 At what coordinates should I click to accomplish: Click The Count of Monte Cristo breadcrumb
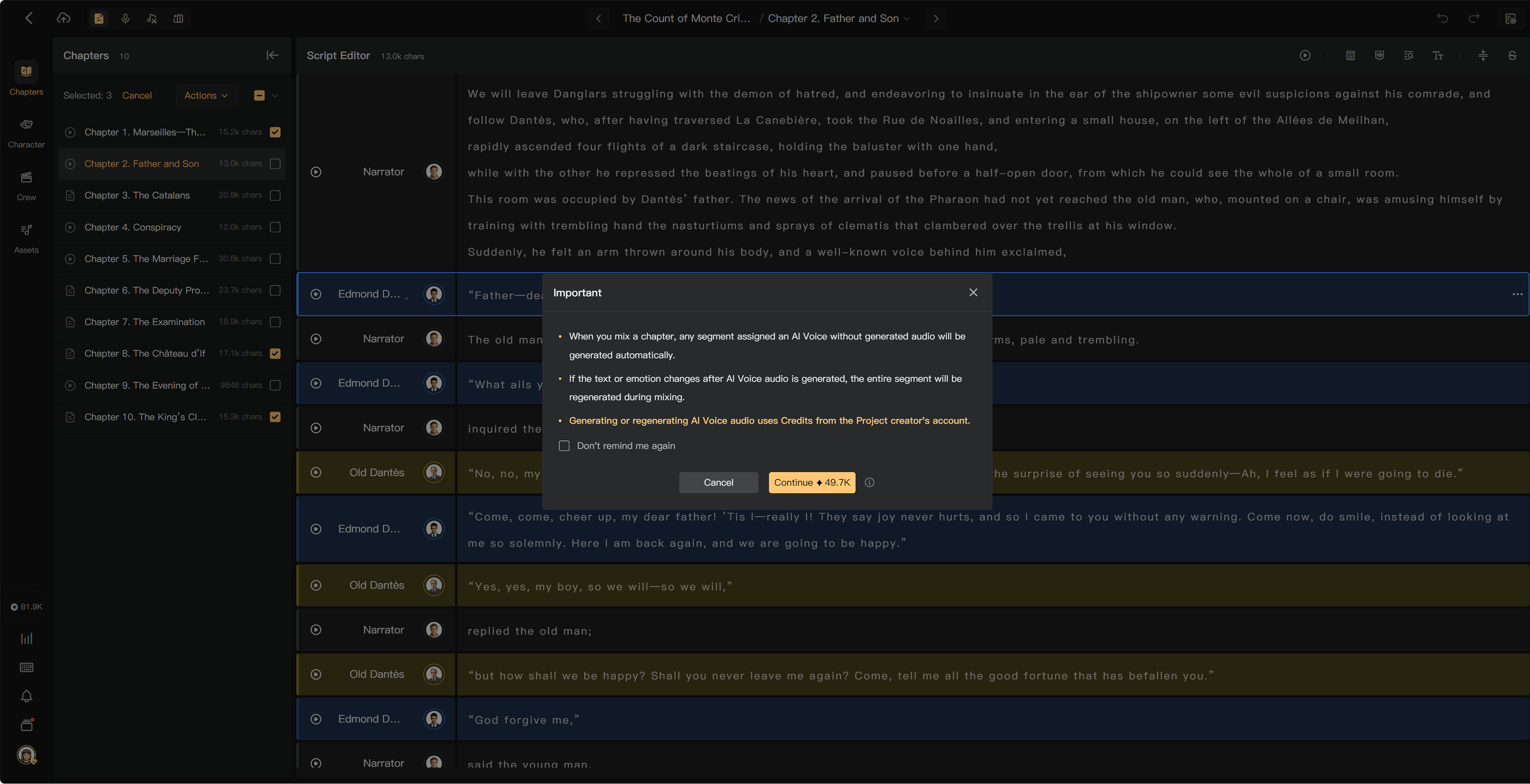click(x=686, y=18)
